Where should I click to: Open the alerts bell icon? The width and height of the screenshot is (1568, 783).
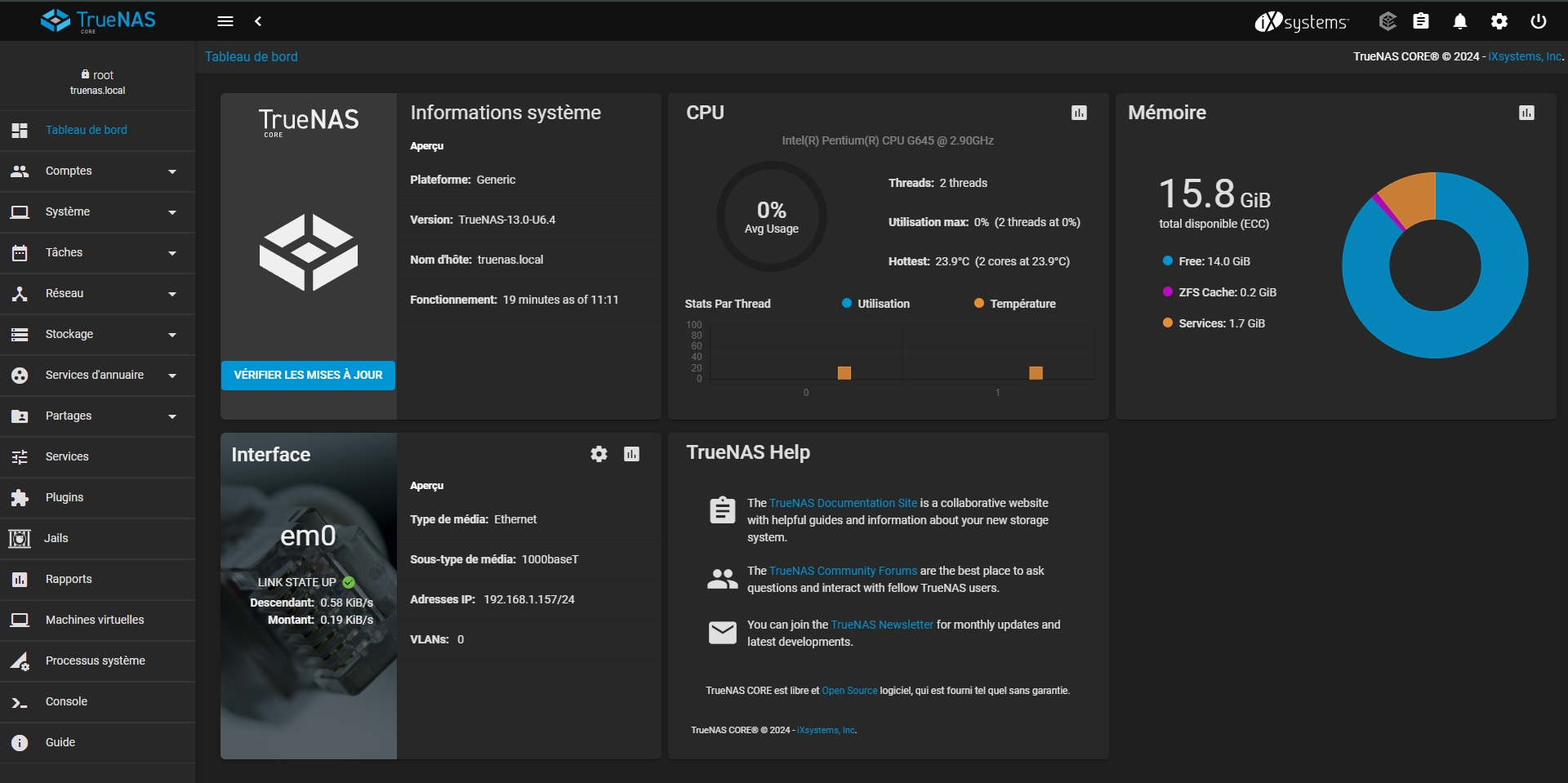point(1460,21)
